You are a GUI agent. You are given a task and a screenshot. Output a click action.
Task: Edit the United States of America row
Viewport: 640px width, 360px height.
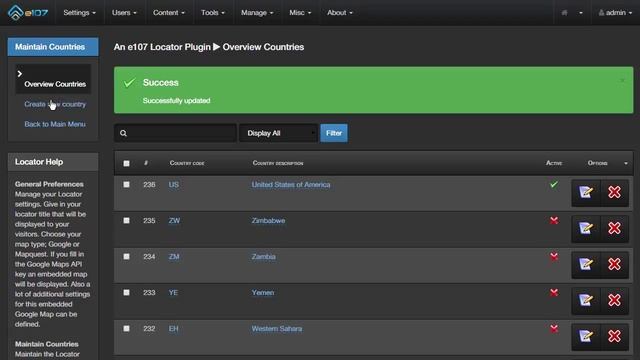click(586, 192)
